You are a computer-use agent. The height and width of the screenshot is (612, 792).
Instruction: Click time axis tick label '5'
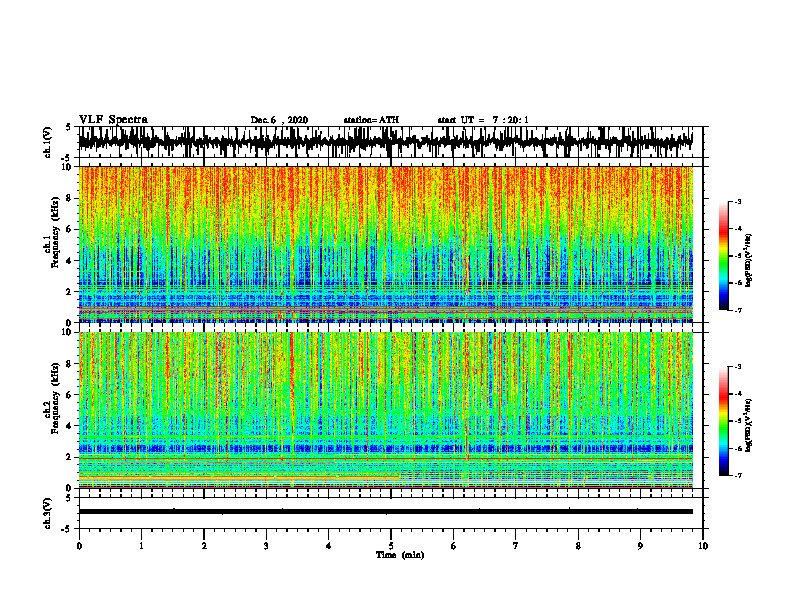(x=391, y=546)
